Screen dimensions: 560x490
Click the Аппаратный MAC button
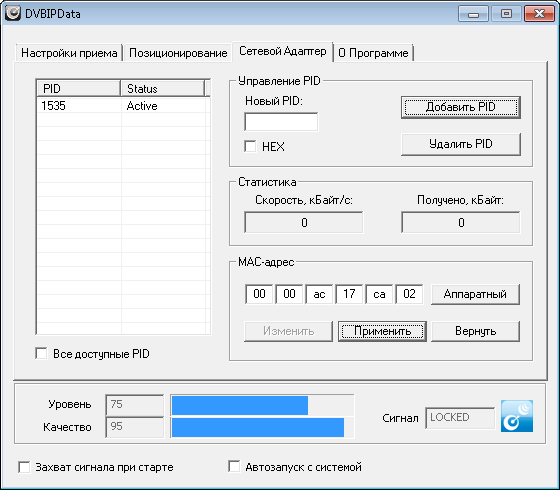tap(475, 294)
